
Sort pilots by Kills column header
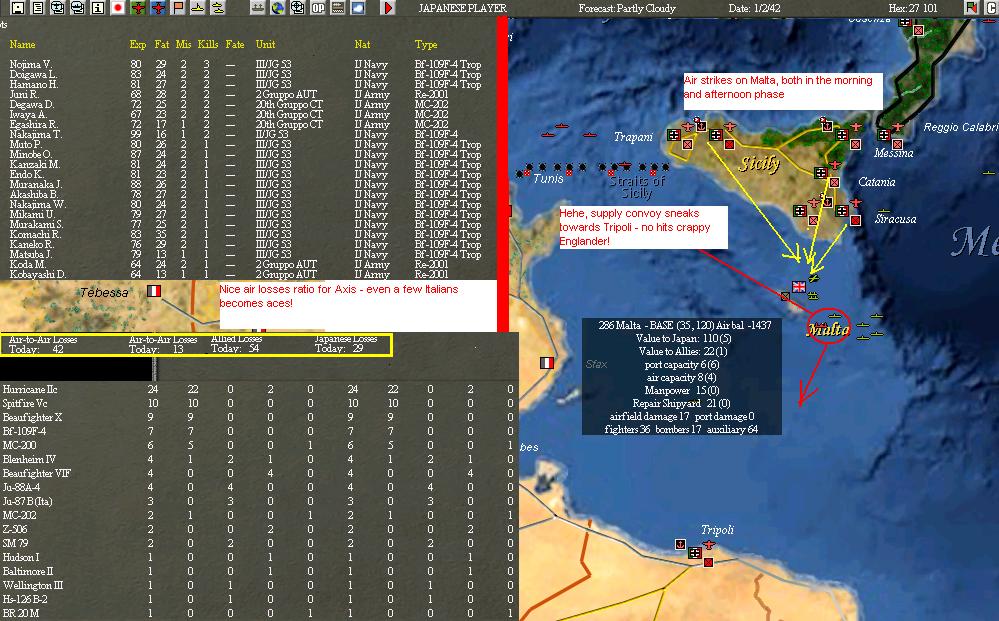point(208,44)
